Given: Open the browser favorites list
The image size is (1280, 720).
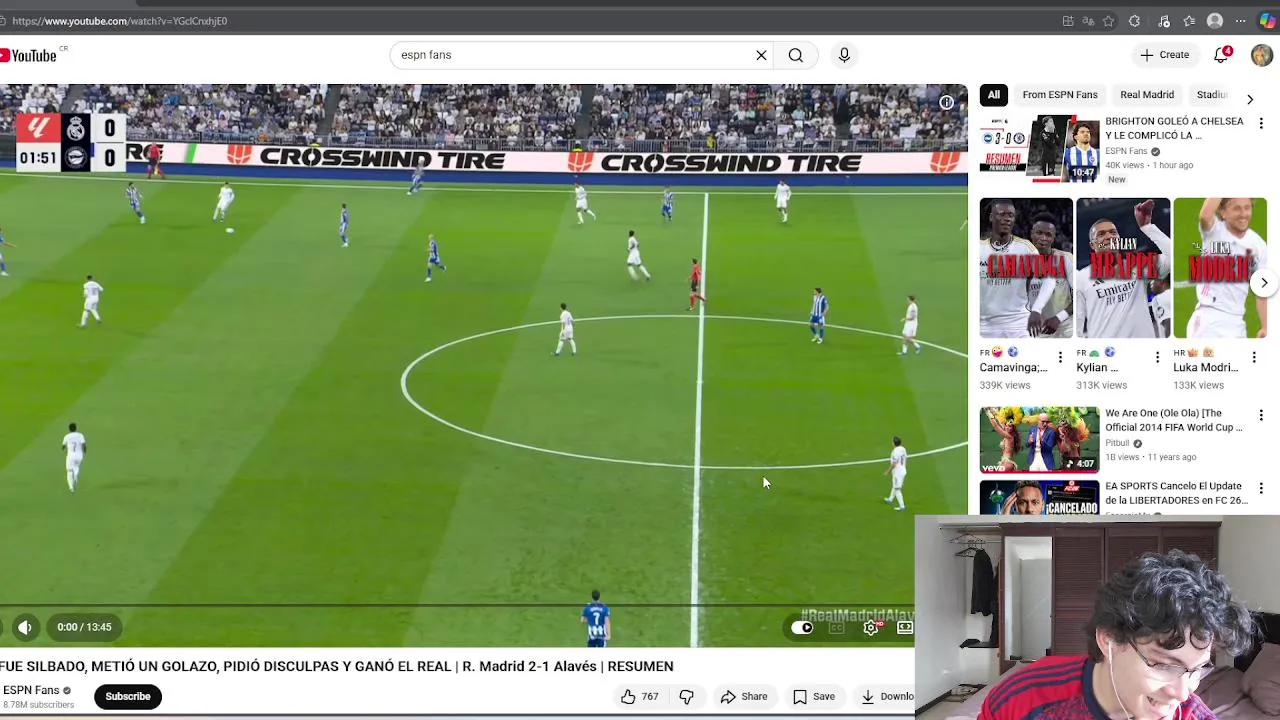Looking at the screenshot, I should (1189, 21).
